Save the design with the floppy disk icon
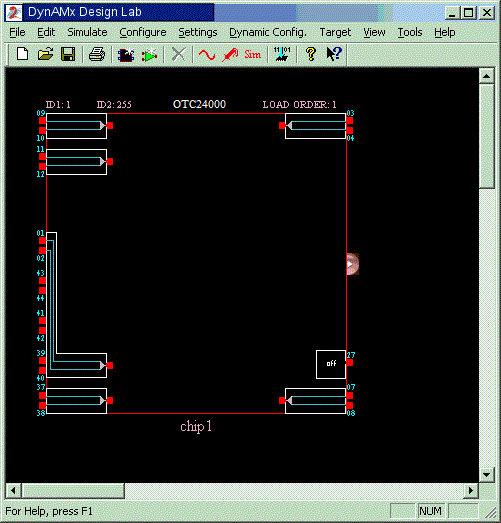 [68, 54]
